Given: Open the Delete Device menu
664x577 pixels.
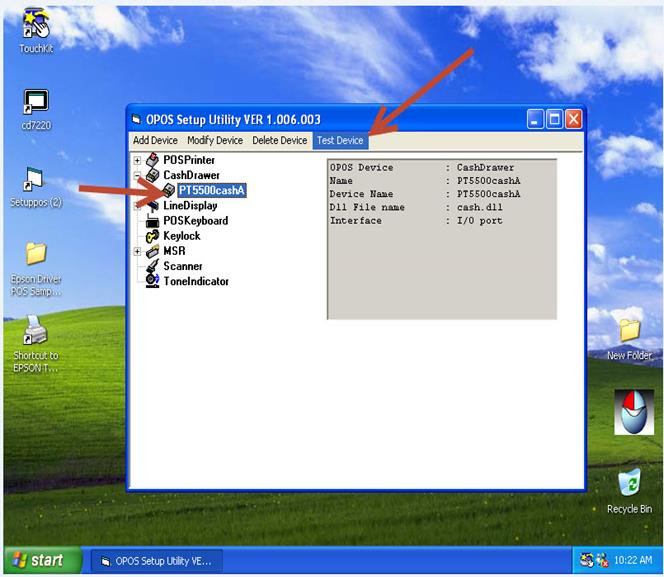Looking at the screenshot, I should click(x=279, y=140).
